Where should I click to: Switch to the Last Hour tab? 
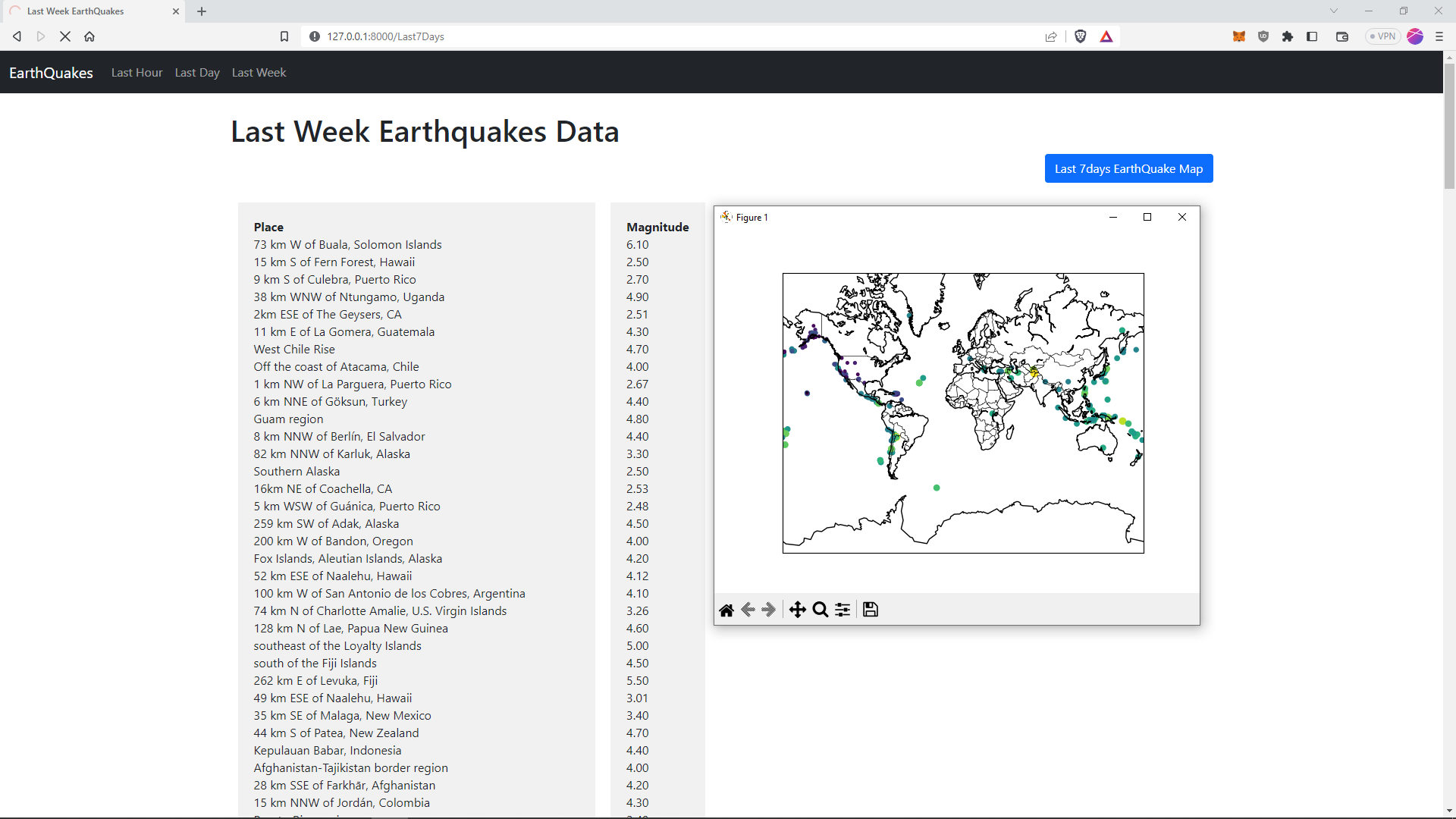136,72
